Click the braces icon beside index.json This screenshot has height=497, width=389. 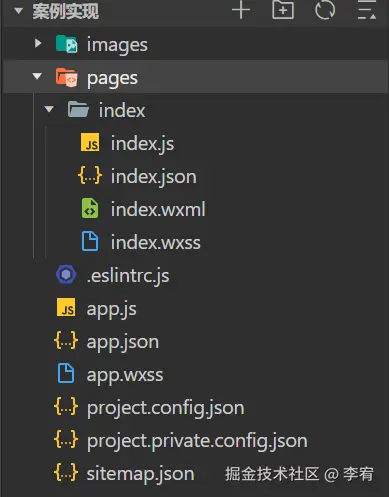(x=90, y=176)
